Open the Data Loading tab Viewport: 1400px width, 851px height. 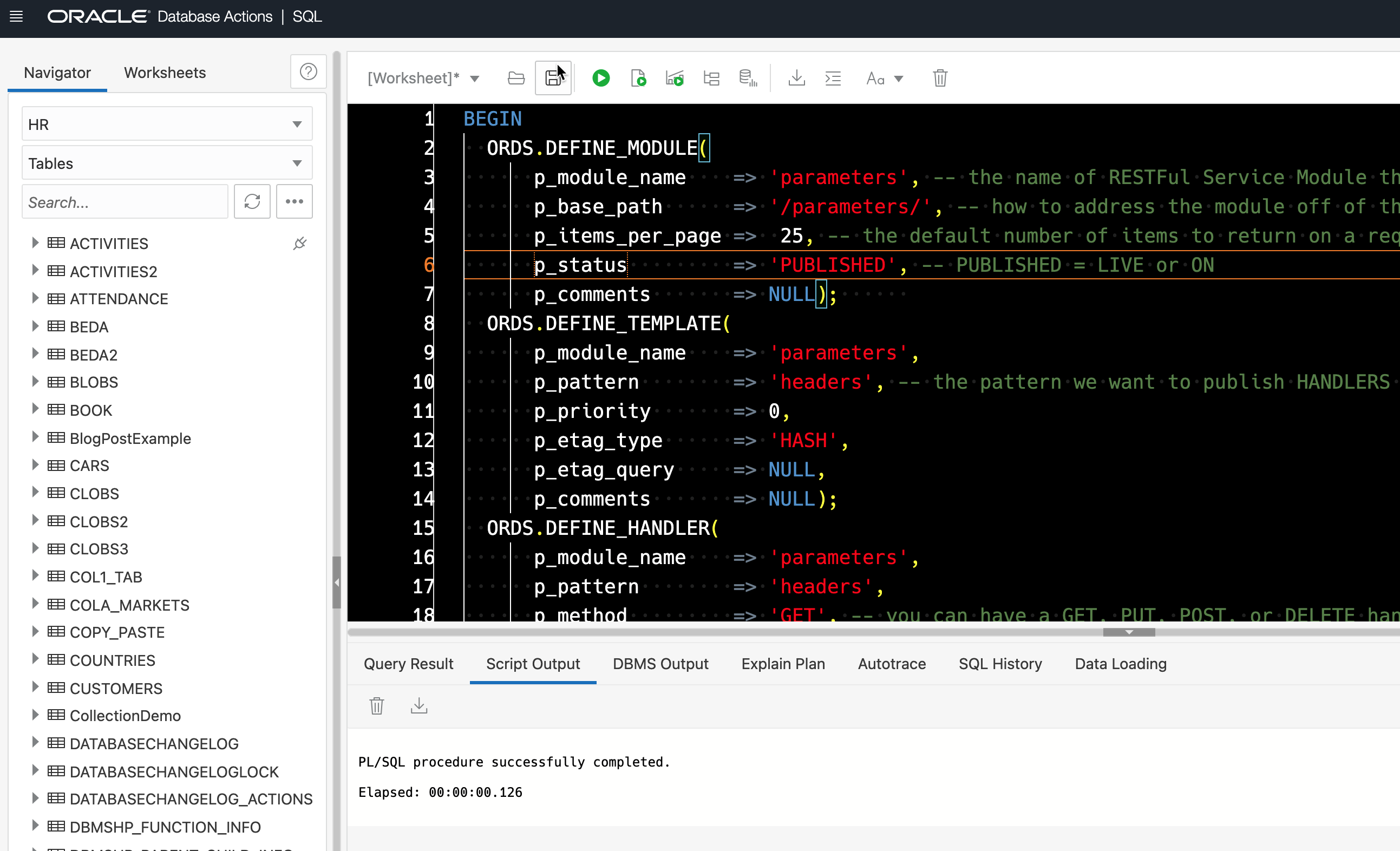tap(1121, 664)
